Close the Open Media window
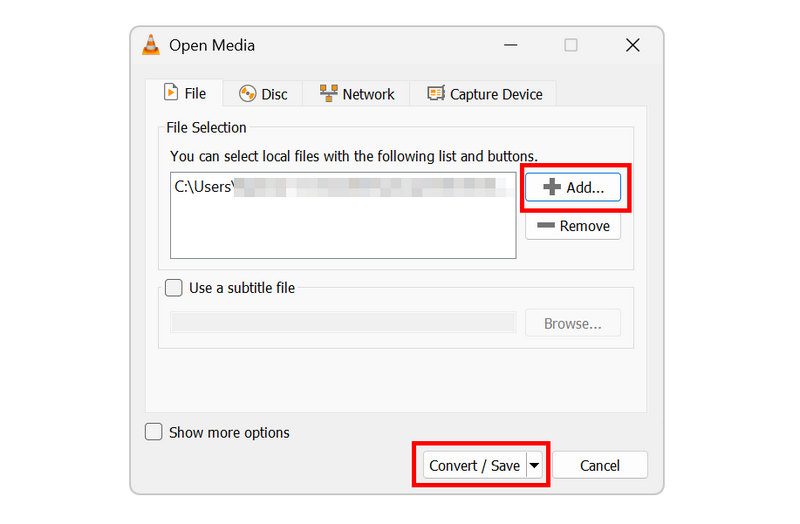Viewport: 800px width, 524px height. (633, 45)
